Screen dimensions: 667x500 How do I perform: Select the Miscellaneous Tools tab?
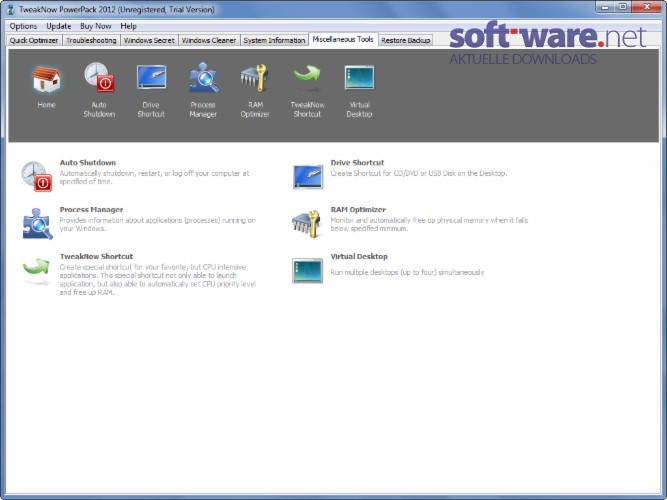pos(343,40)
